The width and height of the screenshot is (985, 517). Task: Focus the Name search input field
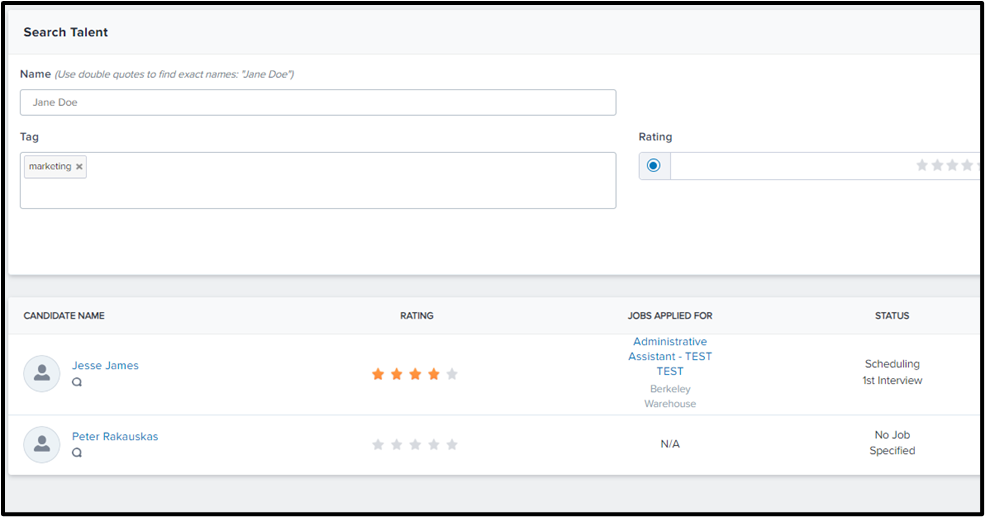click(317, 102)
